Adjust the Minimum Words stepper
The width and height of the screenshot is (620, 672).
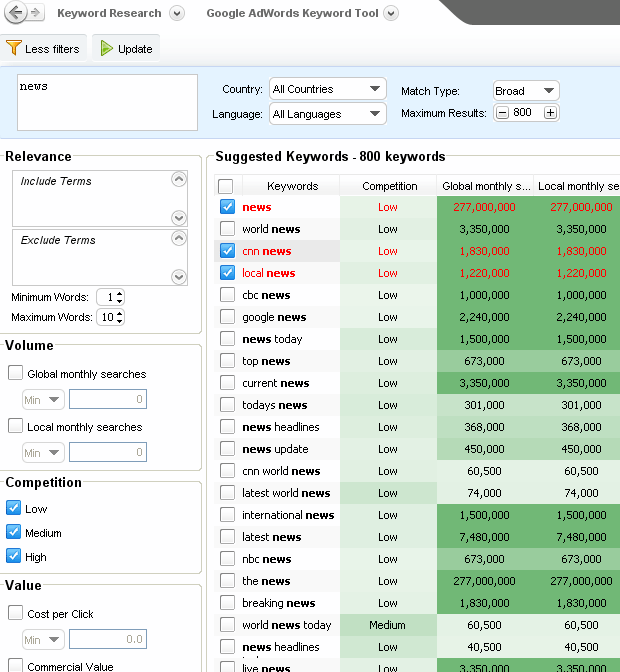[119, 297]
